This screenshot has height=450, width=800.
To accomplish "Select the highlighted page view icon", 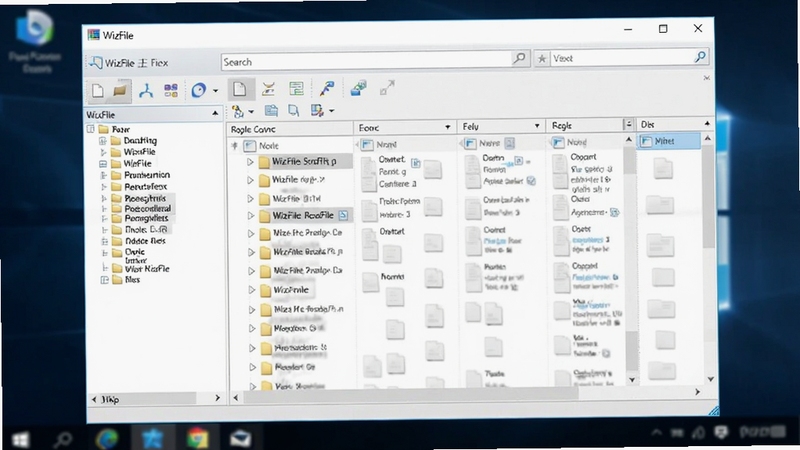I will pos(240,89).
